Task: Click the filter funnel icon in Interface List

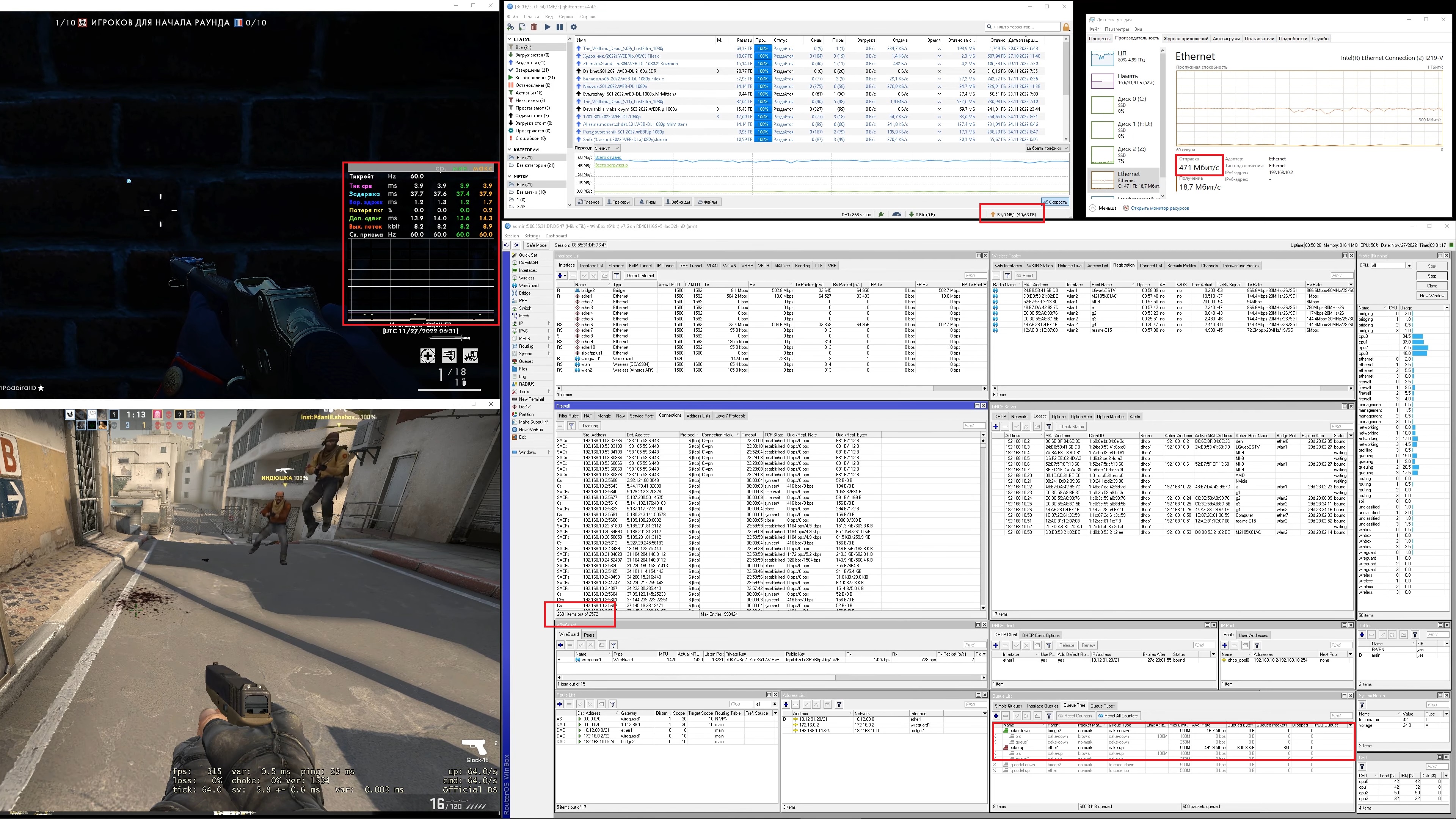Action: (617, 276)
